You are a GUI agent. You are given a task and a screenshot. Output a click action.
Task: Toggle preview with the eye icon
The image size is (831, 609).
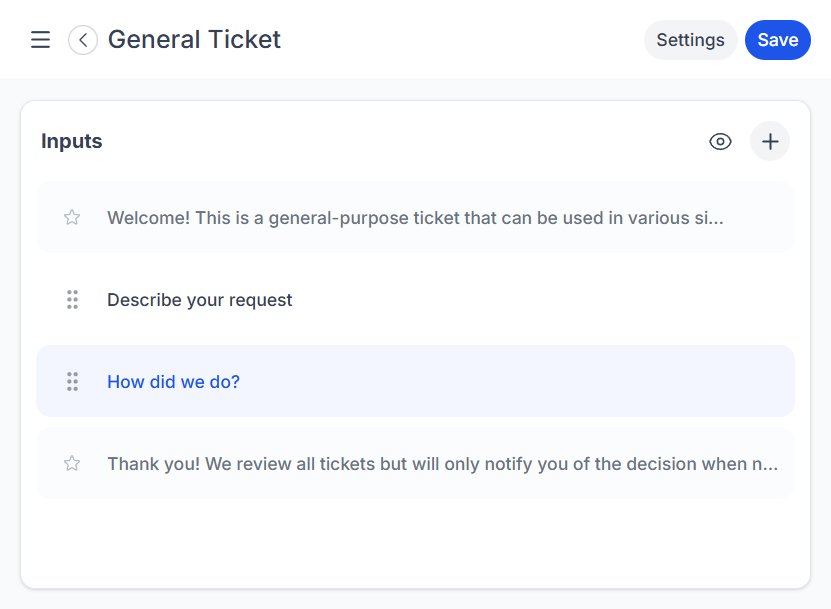coord(720,141)
